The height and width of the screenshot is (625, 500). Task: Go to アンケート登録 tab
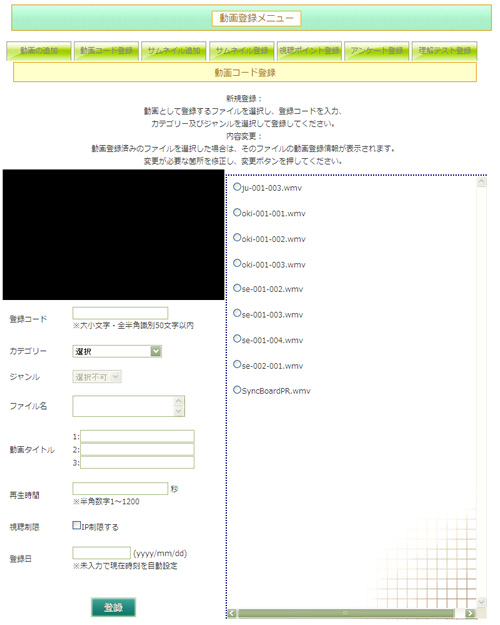pos(377,51)
